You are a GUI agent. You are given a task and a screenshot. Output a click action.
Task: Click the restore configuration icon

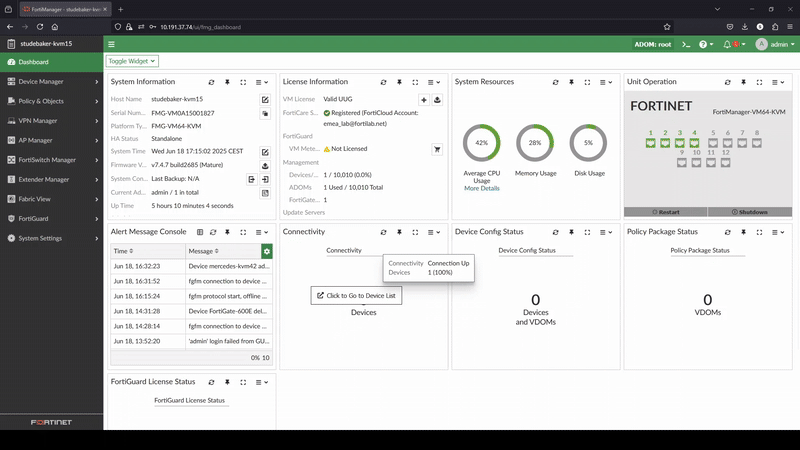(265, 180)
